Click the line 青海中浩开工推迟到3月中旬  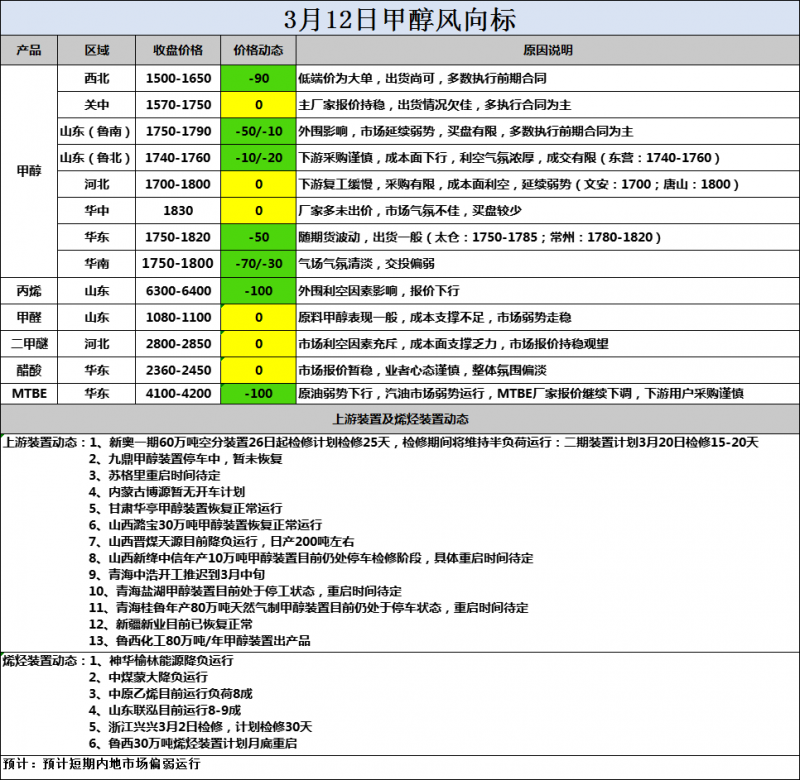[177, 575]
